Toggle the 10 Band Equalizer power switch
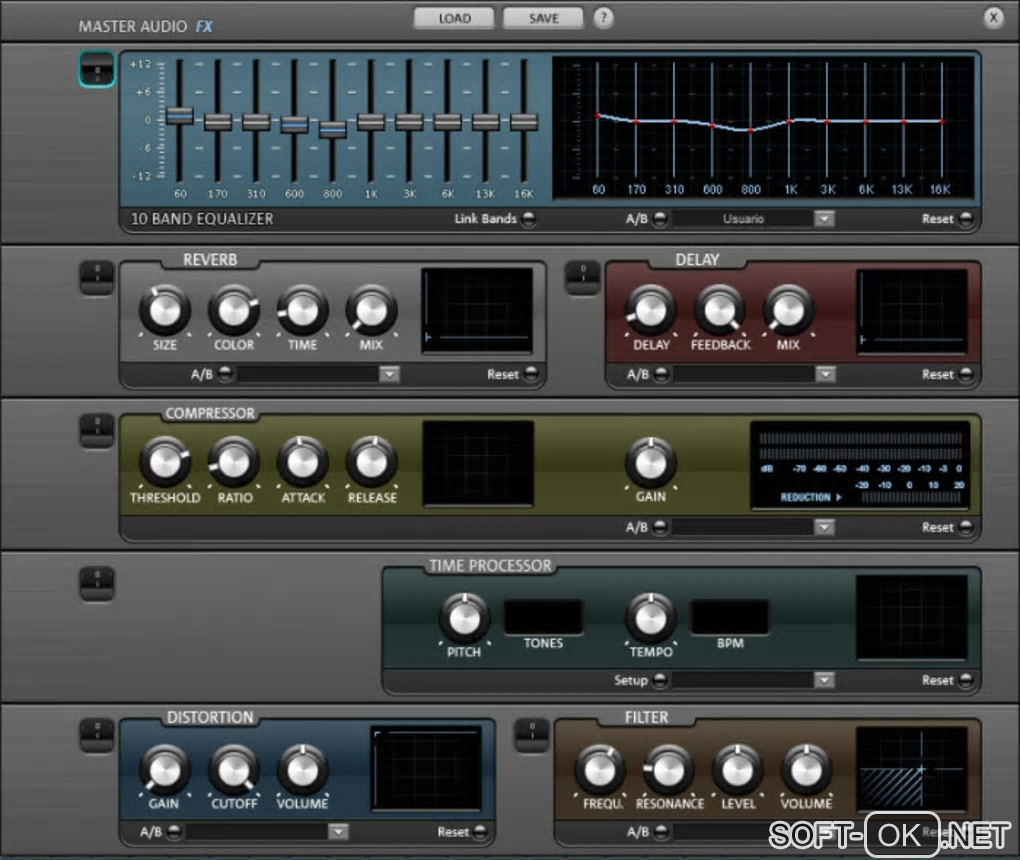This screenshot has width=1020, height=860. click(x=97, y=69)
